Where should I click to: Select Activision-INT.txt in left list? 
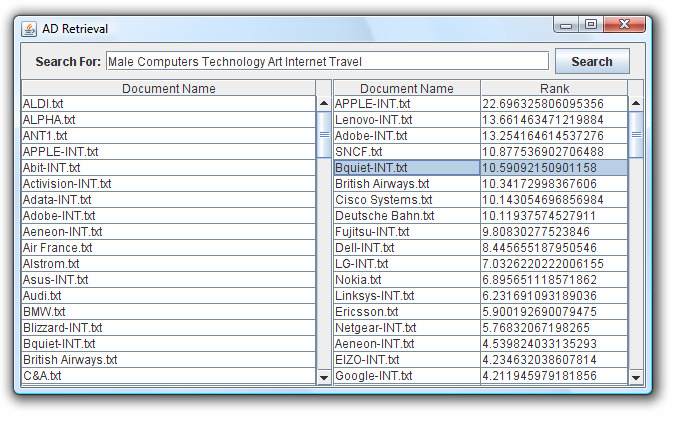[168, 184]
